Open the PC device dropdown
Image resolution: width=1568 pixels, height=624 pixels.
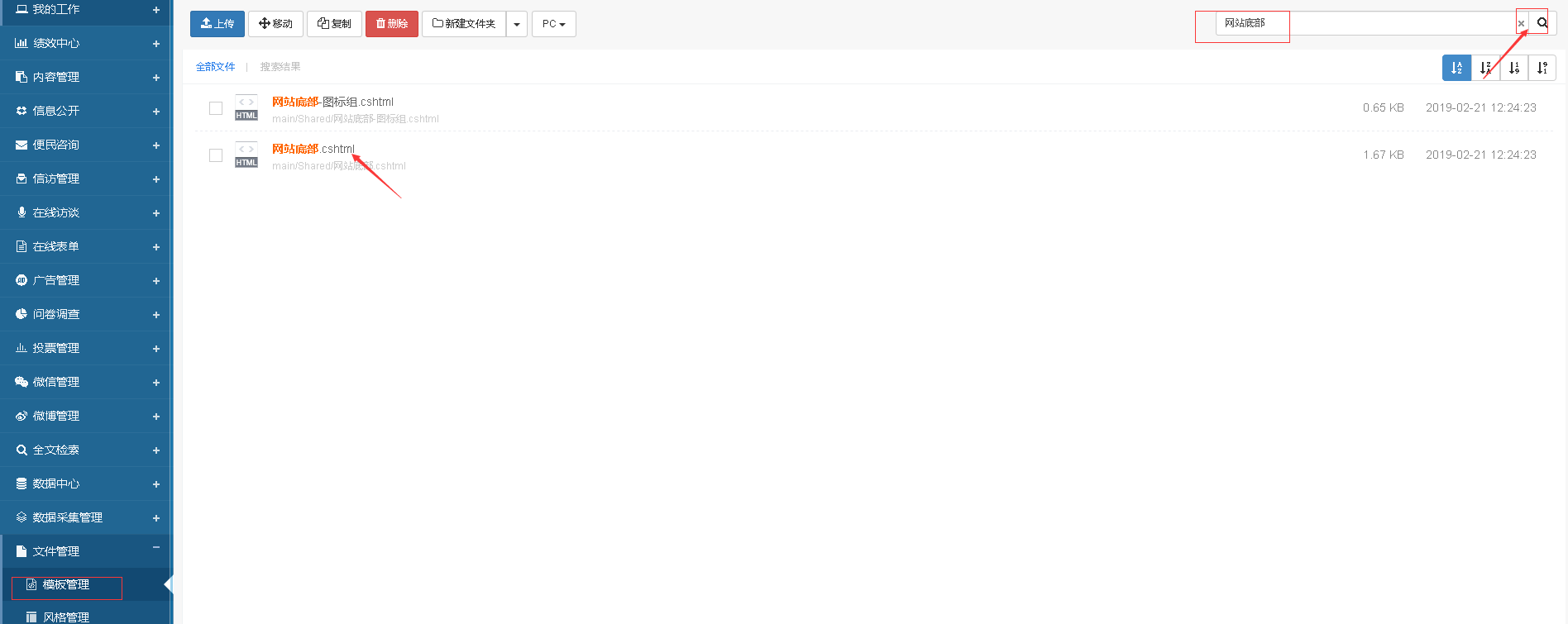[x=553, y=24]
